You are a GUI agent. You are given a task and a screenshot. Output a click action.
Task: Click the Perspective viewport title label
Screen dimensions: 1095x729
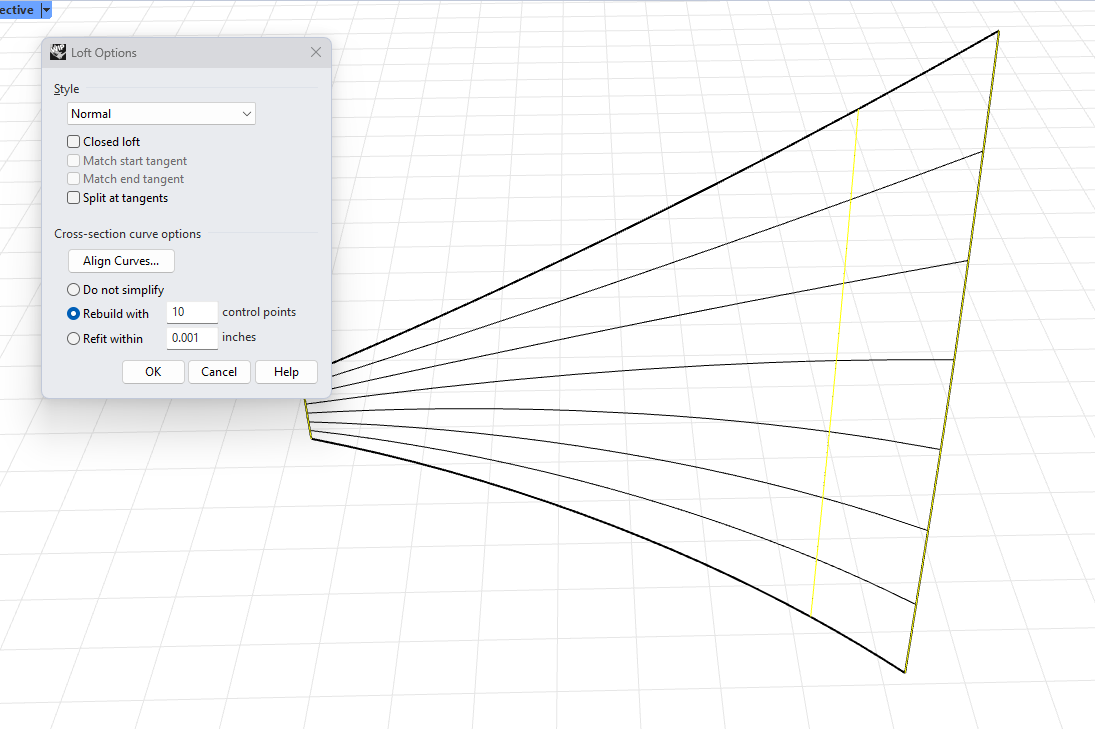(17, 10)
